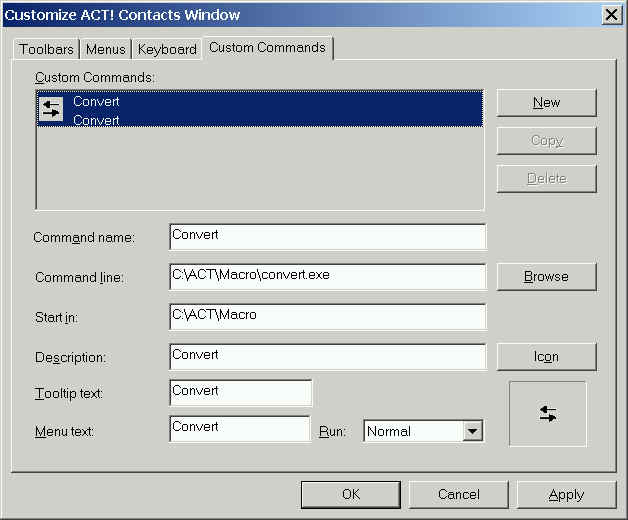
Task: Focus the Command line field
Action: click(x=328, y=277)
